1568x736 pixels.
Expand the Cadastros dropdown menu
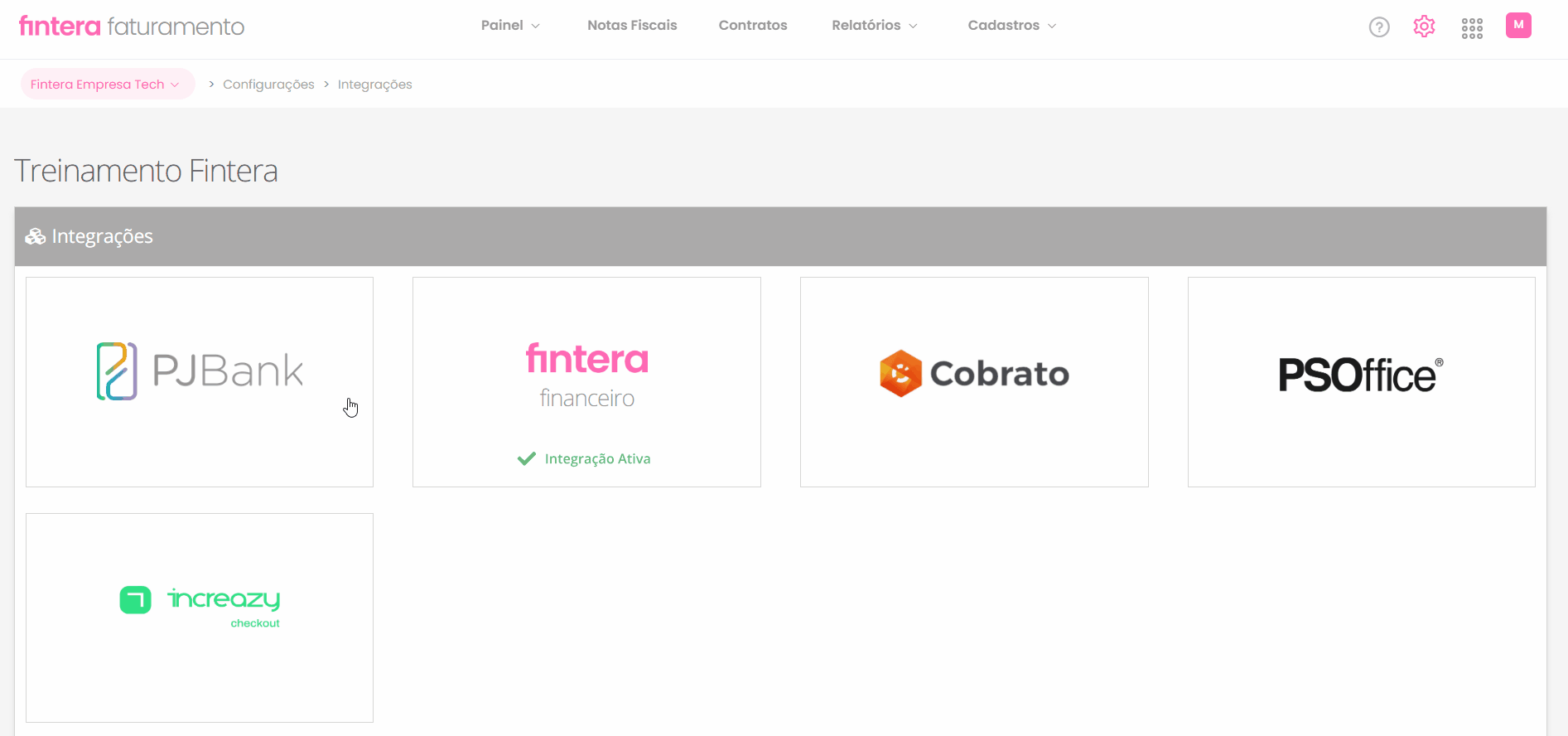(x=1012, y=25)
